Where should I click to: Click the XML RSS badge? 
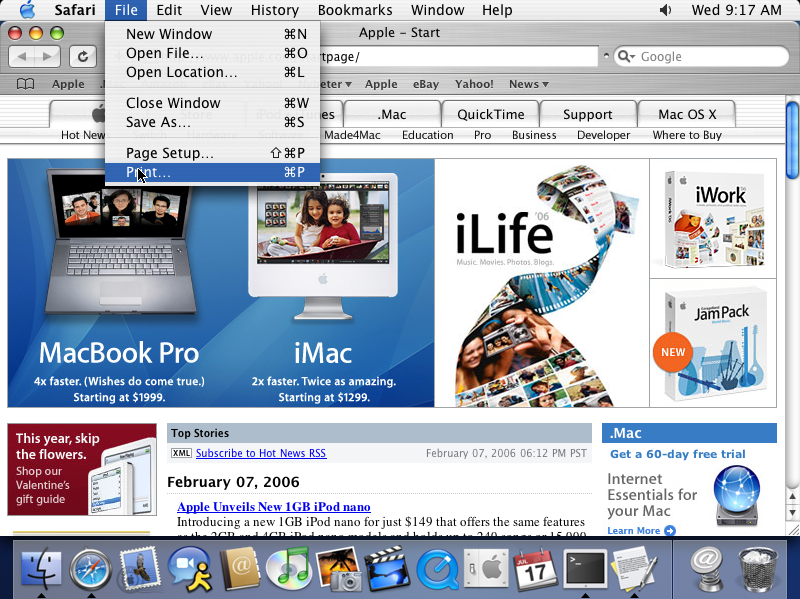[181, 453]
